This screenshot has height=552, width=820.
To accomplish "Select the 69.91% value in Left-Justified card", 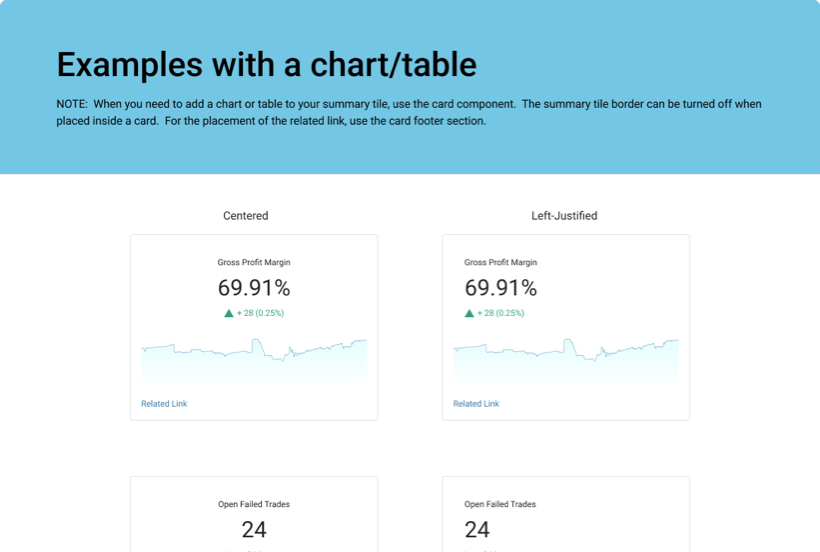I will pyautogui.click(x=500, y=288).
